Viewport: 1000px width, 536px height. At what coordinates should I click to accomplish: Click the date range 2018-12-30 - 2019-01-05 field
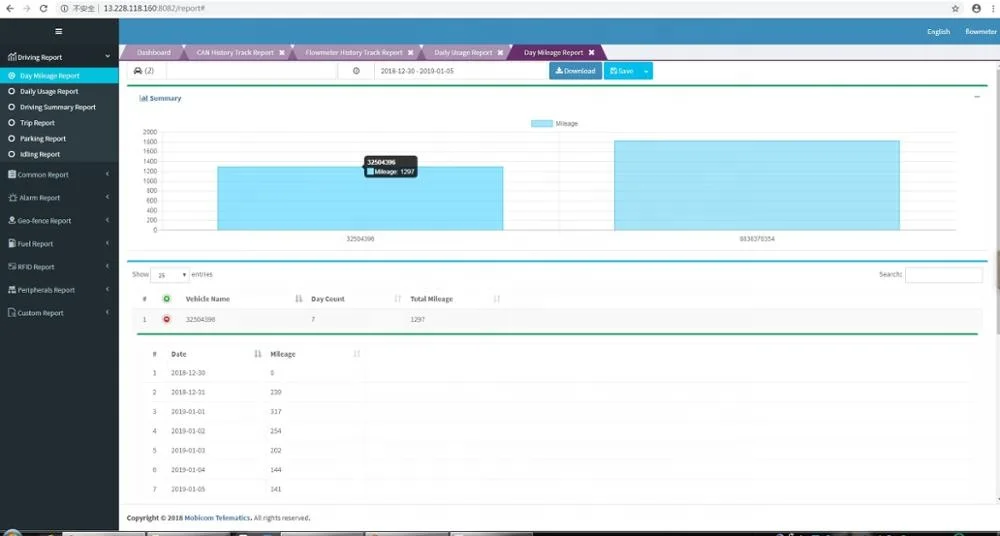click(460, 71)
